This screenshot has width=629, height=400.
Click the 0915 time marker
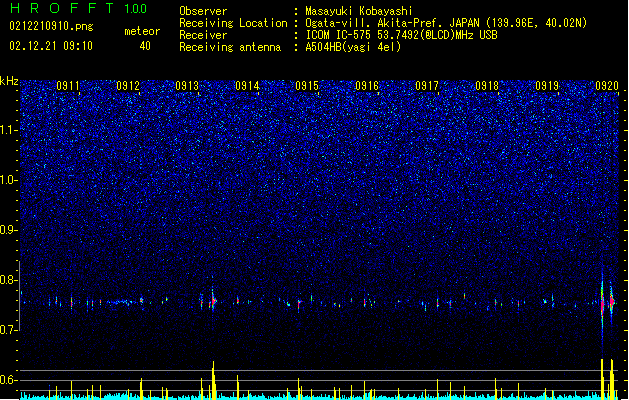307,86
